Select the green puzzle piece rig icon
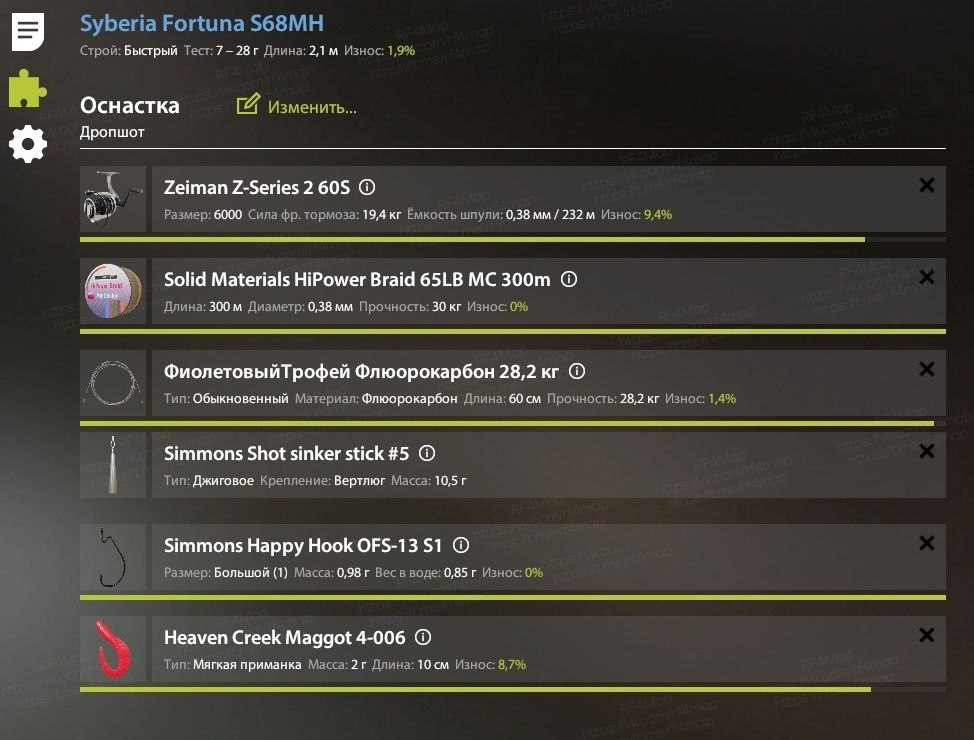The height and width of the screenshot is (740, 974). 27,88
